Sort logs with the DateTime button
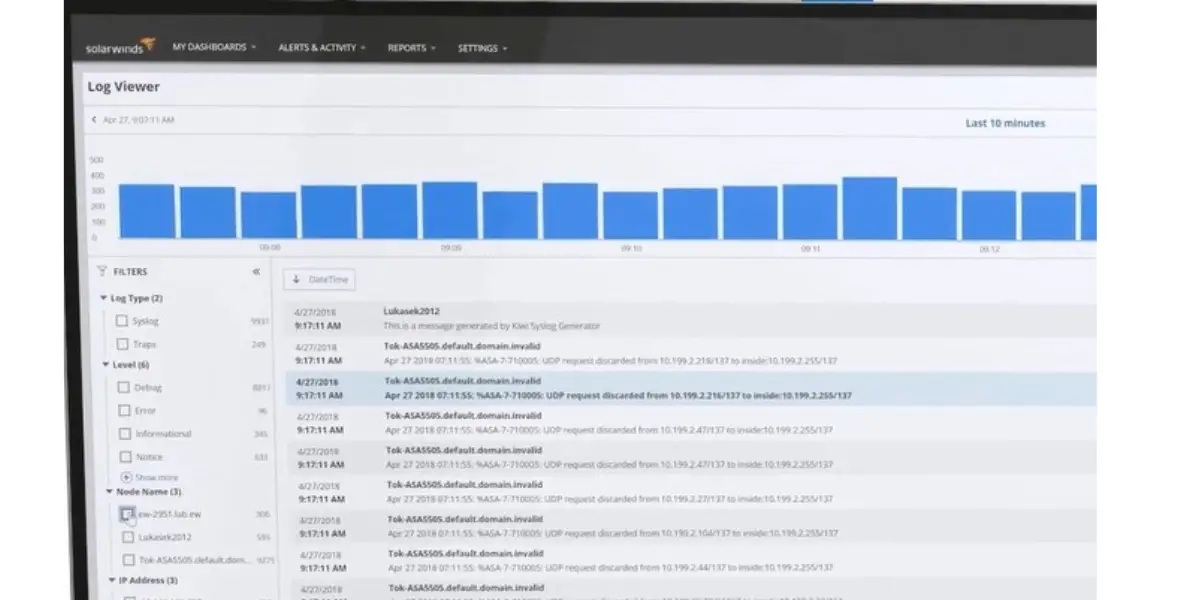 pyautogui.click(x=319, y=280)
